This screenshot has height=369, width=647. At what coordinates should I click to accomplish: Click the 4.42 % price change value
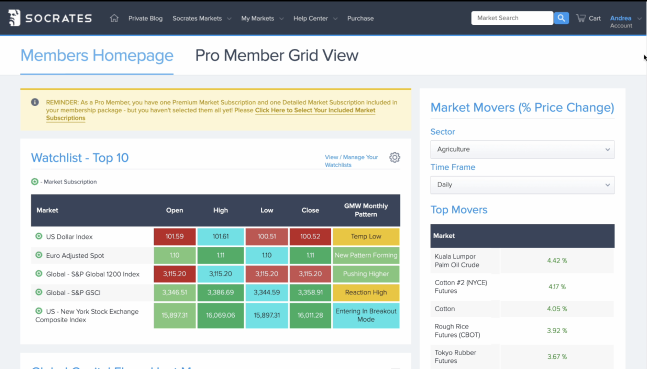pos(557,260)
